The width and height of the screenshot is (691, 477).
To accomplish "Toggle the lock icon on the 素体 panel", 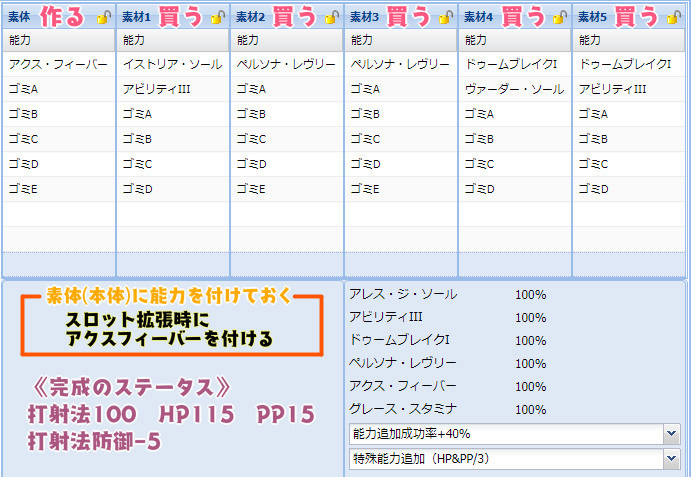I will click(104, 18).
